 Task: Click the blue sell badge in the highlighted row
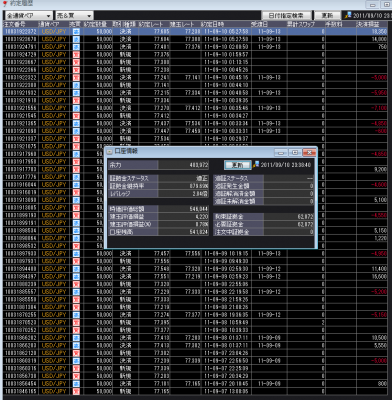(76, 32)
